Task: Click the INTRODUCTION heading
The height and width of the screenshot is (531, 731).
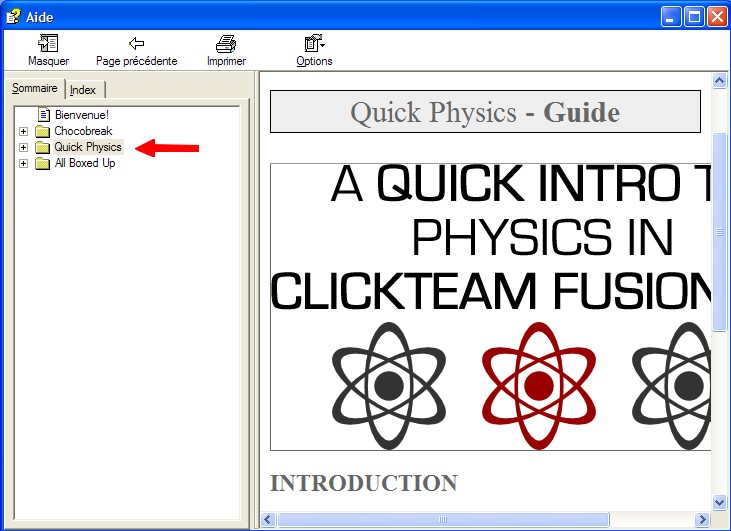Action: [364, 483]
